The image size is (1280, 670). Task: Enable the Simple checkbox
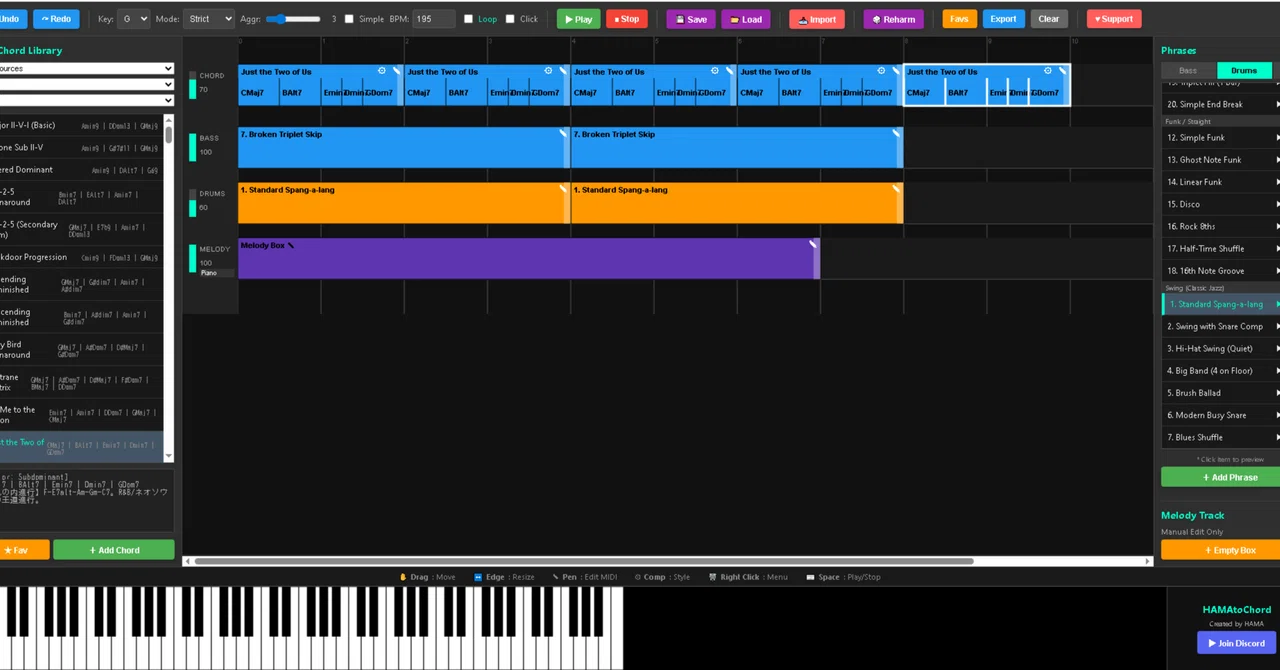349,19
